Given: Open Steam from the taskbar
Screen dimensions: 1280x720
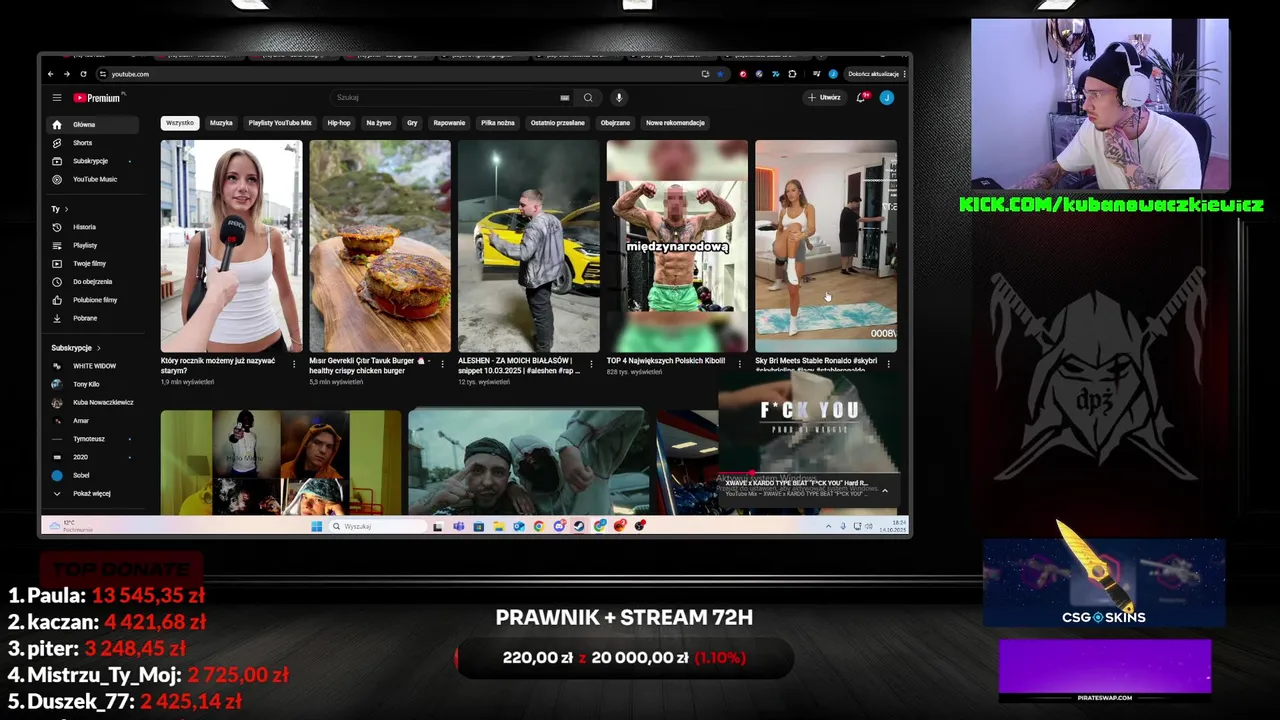Looking at the screenshot, I should [x=579, y=526].
